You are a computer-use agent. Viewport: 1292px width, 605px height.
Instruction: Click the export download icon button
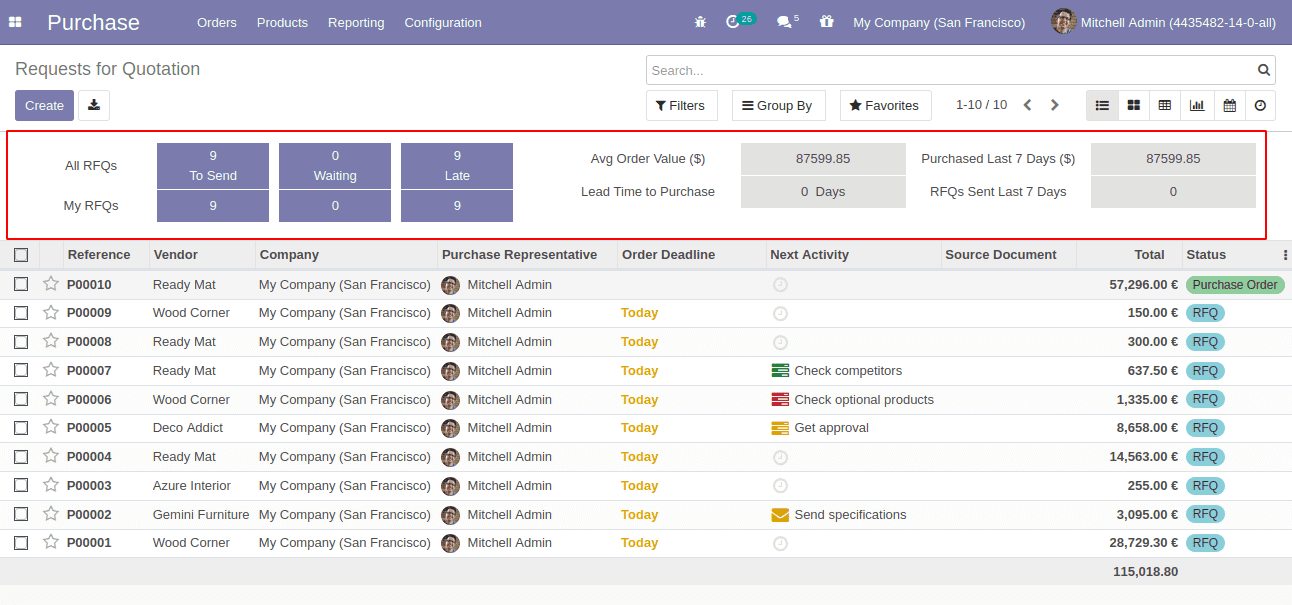[94, 105]
